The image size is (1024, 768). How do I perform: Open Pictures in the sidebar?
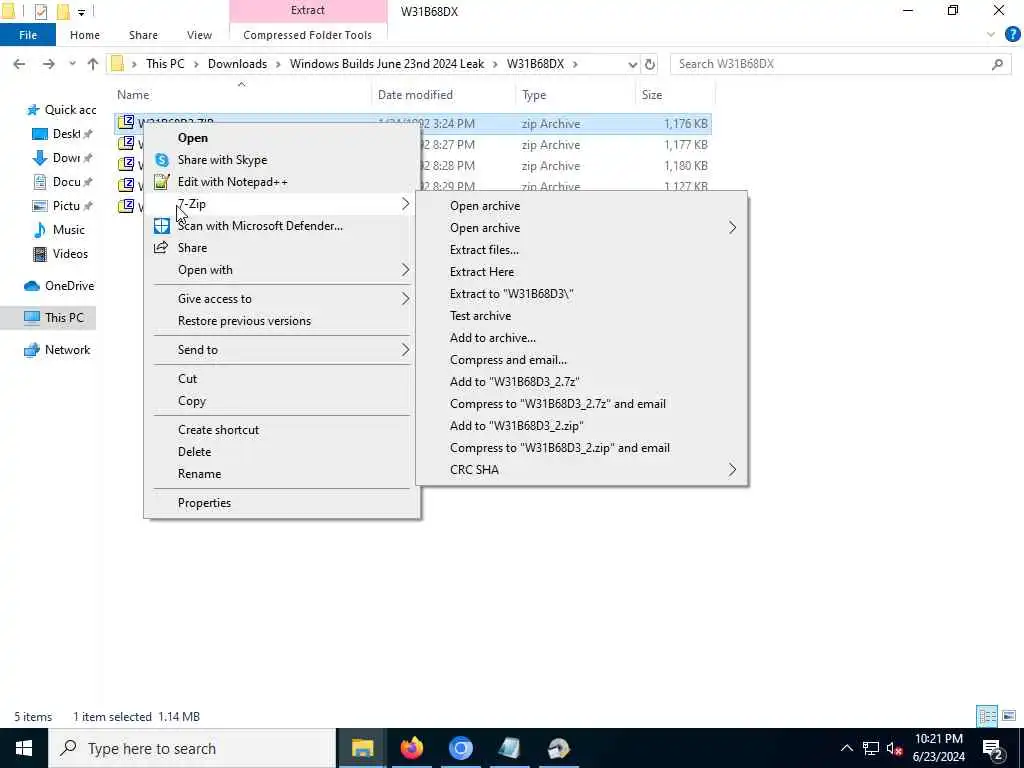pyautogui.click(x=61, y=206)
